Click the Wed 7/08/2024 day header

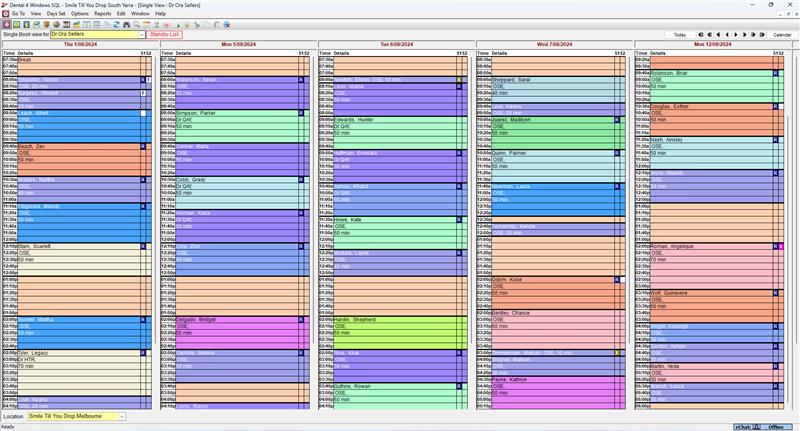[x=555, y=44]
